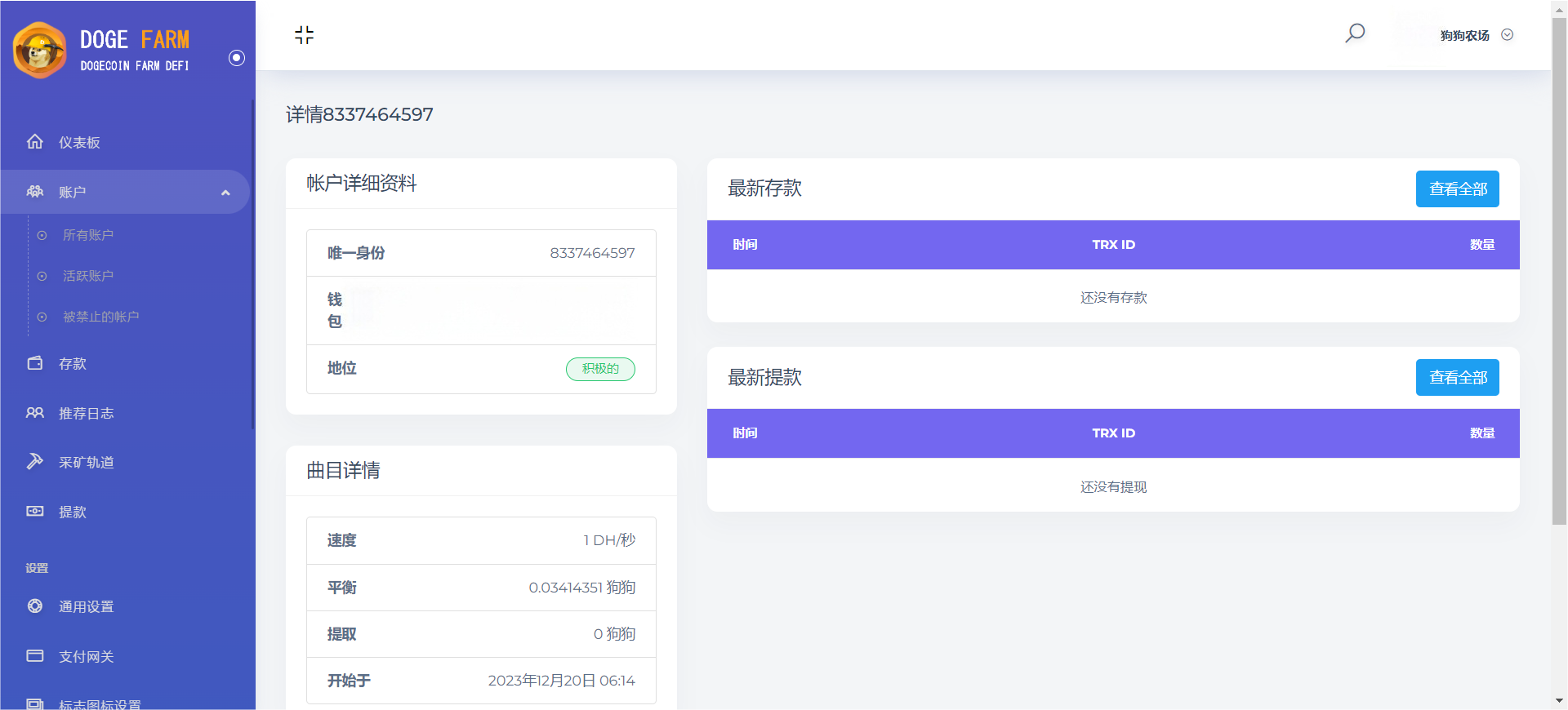1568x710 pixels.
Task: Click 查看全部 button for latest deposits
Action: [1457, 189]
